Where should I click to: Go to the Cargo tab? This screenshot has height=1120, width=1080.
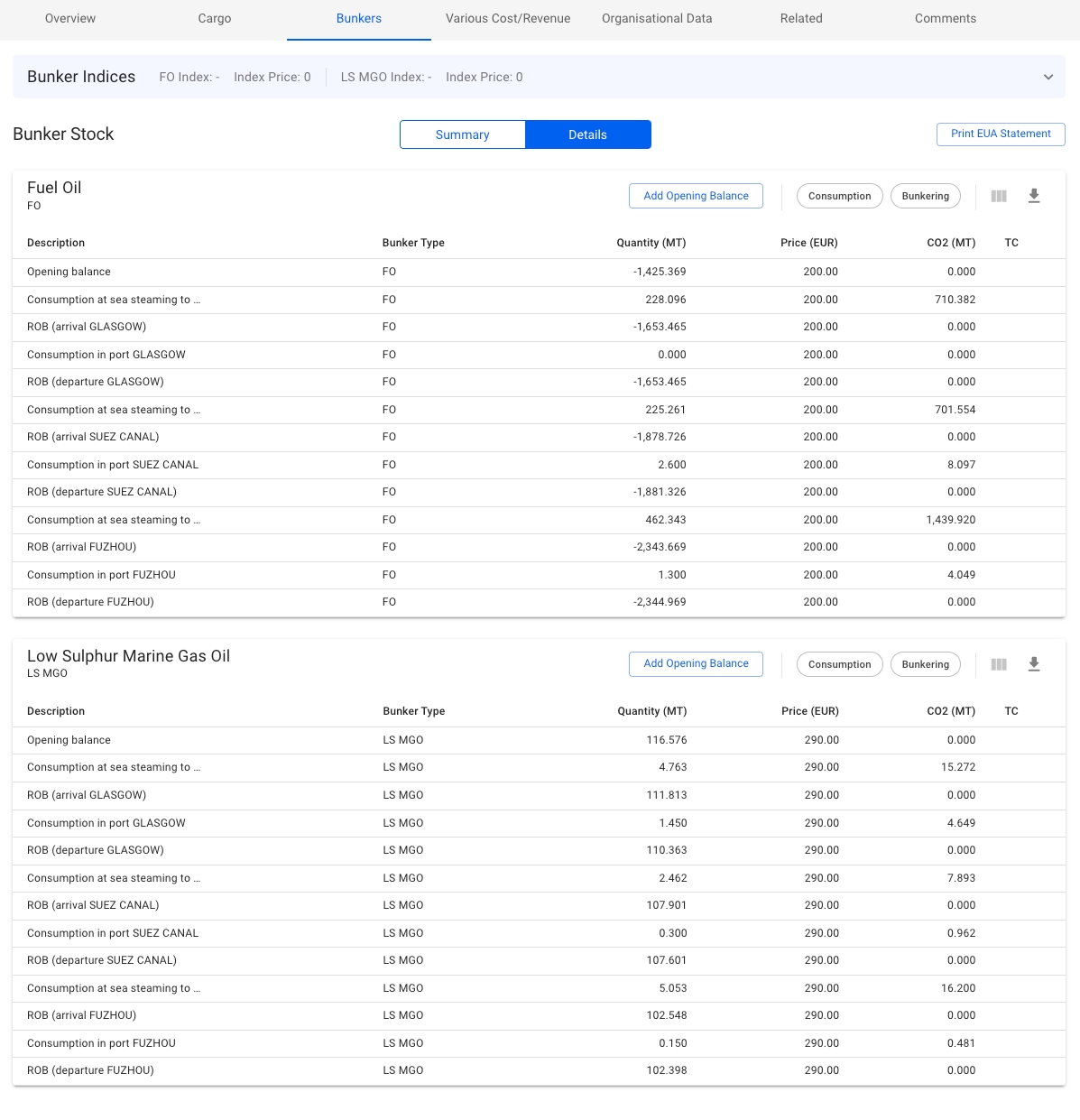[215, 18]
